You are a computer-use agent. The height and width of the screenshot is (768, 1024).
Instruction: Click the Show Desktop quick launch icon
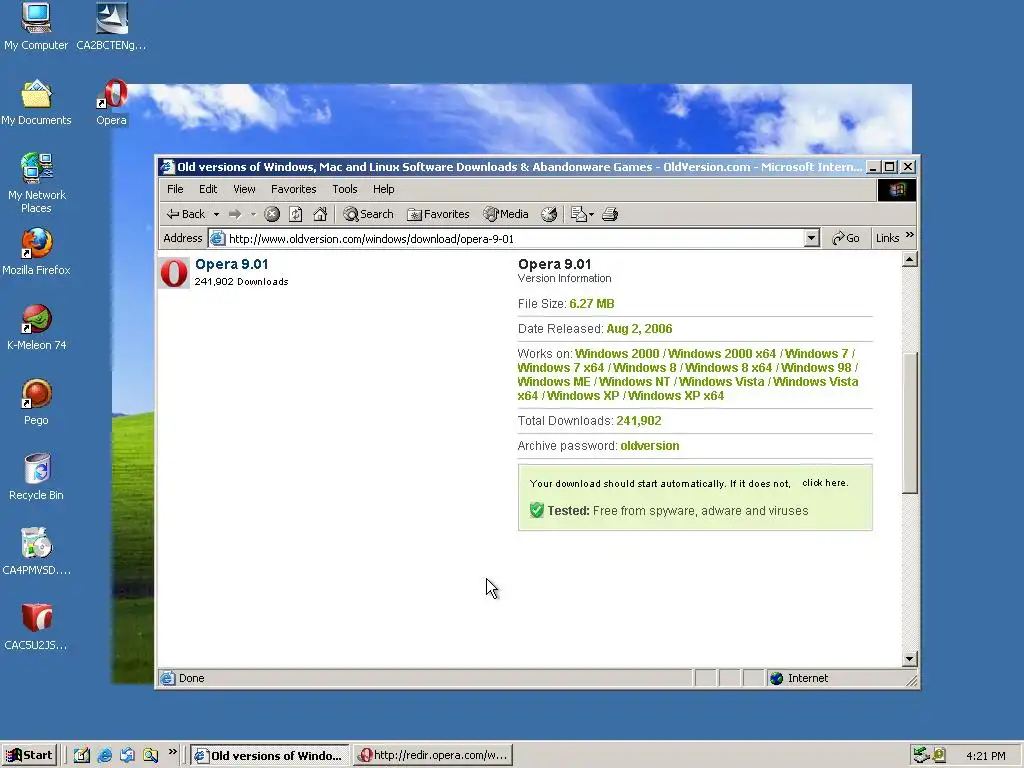(x=82, y=756)
